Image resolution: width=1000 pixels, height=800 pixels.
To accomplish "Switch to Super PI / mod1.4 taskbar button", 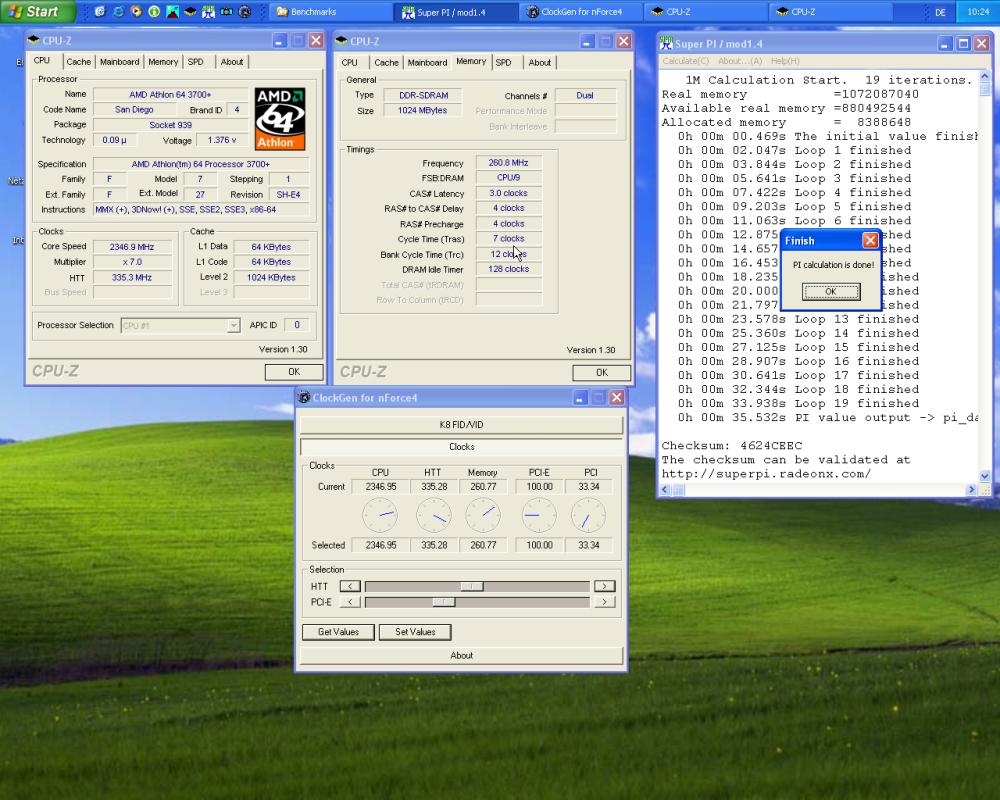I will (455, 11).
